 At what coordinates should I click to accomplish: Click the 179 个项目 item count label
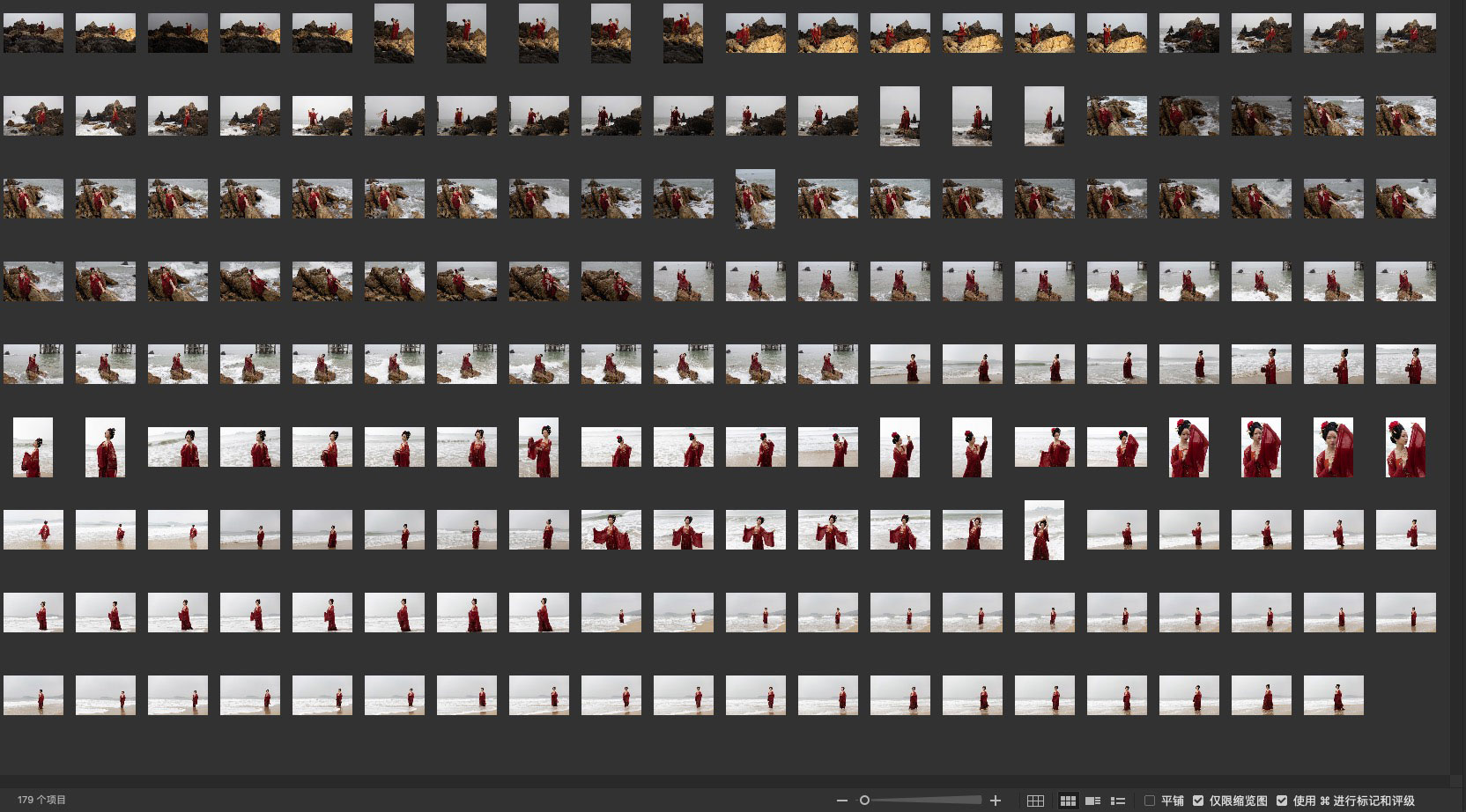41,801
